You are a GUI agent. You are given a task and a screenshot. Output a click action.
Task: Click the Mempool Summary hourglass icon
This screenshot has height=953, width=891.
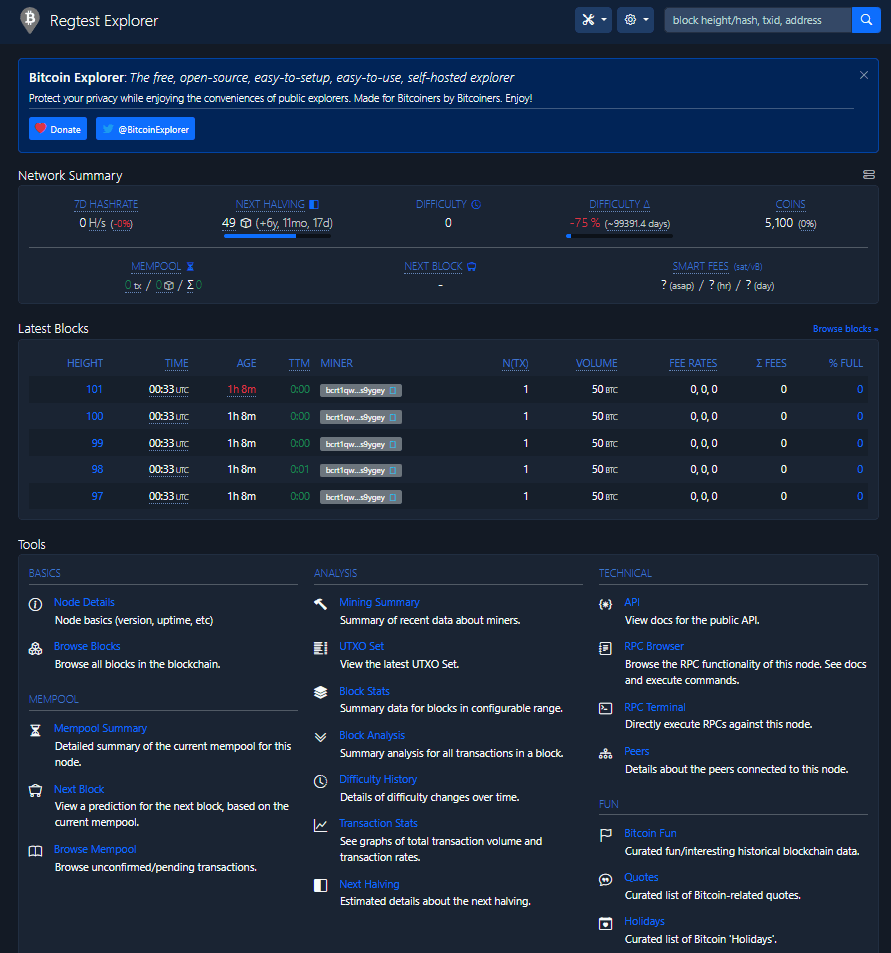pyautogui.click(x=35, y=729)
